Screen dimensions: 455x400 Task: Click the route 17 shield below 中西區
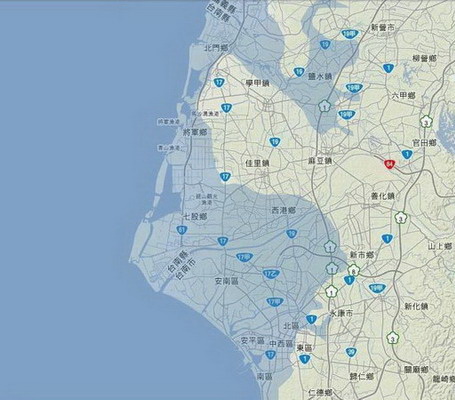(271, 355)
